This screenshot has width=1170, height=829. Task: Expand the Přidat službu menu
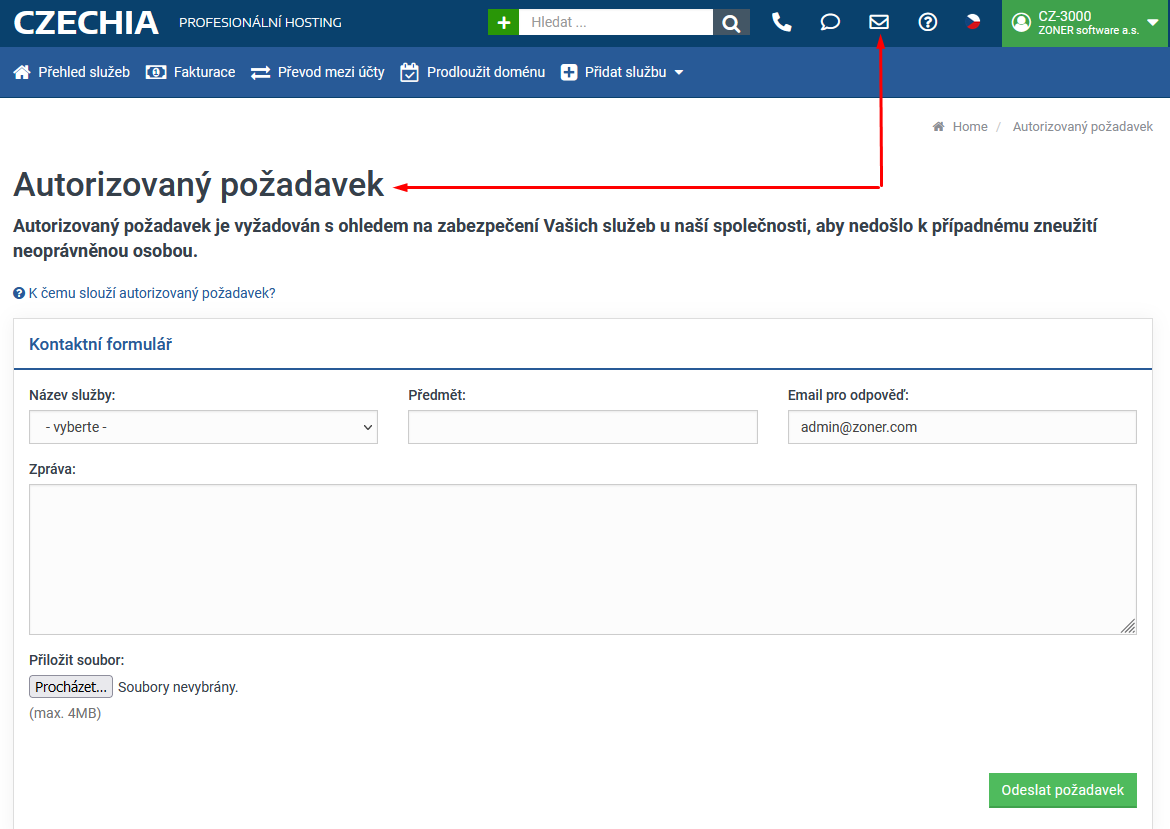click(x=622, y=72)
